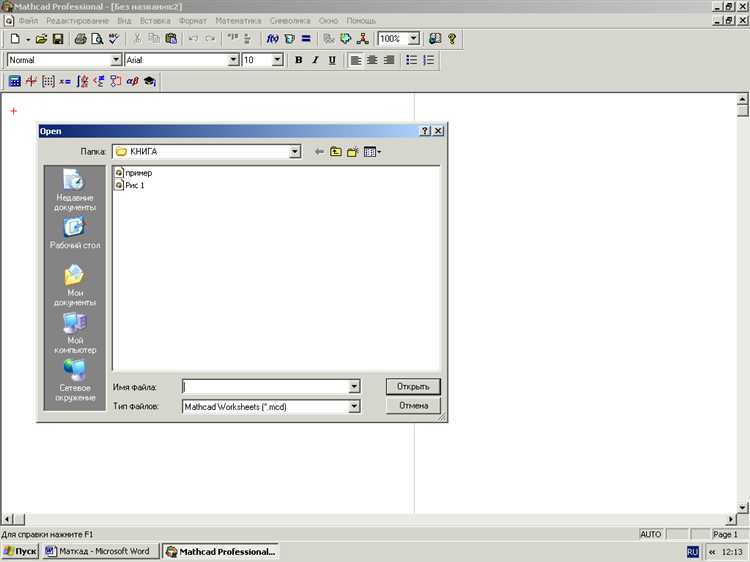The width and height of the screenshot is (750, 562).
Task: Go back to previous folder in dialog
Action: click(319, 152)
